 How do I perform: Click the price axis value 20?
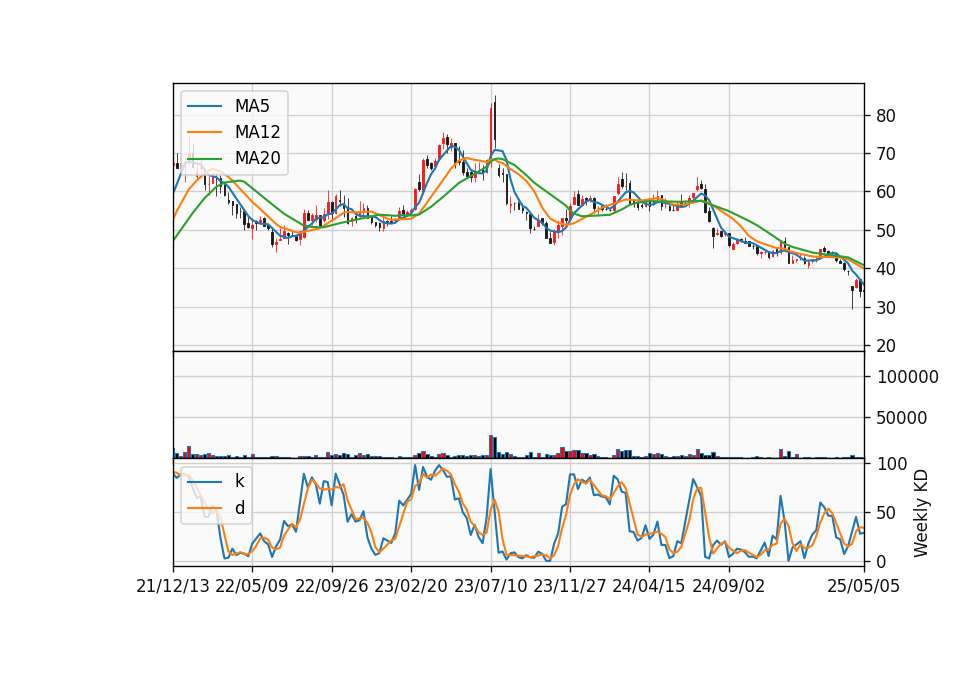click(886, 346)
